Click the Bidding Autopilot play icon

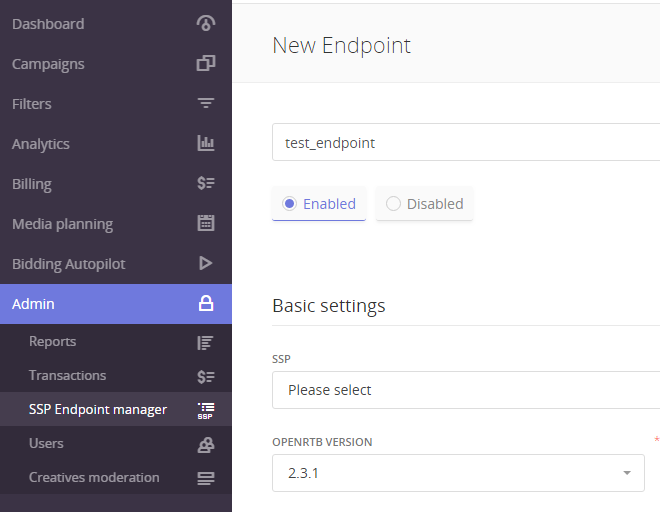(x=206, y=263)
